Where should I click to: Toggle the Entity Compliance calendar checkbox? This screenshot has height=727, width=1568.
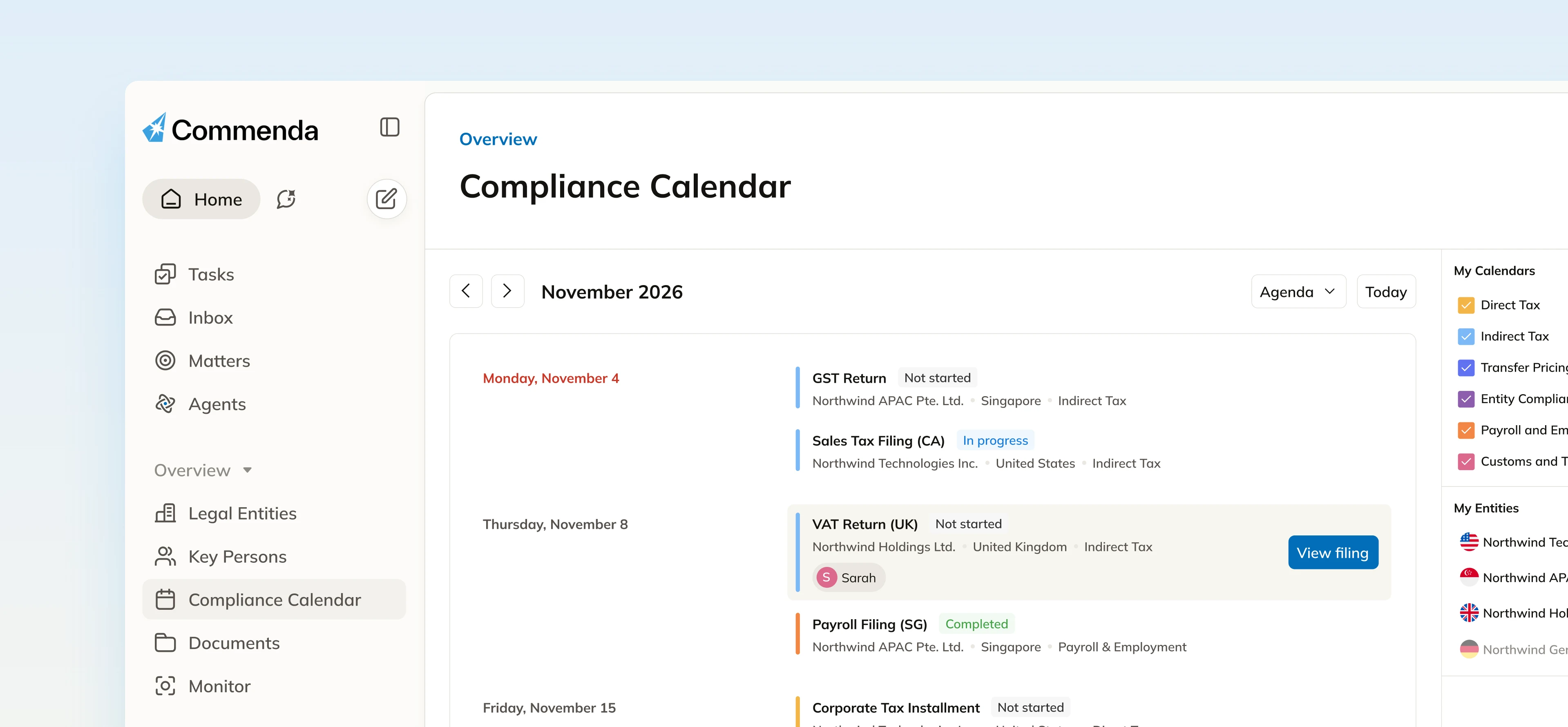click(x=1466, y=399)
